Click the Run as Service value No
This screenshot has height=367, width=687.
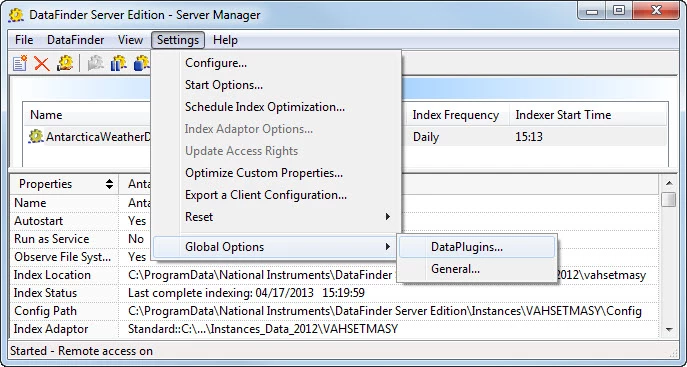click(x=136, y=239)
